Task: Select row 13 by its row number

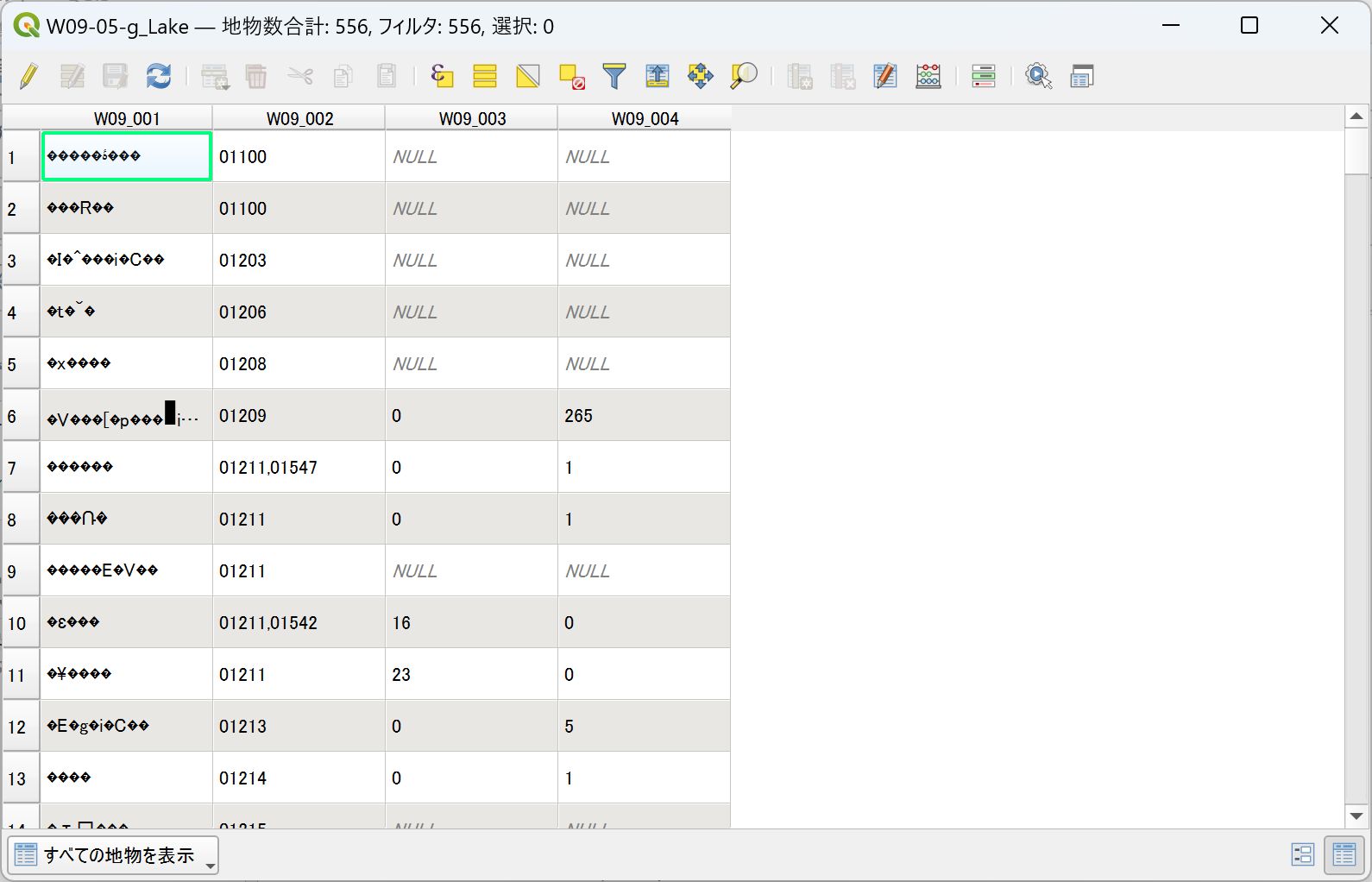Action: (22, 778)
